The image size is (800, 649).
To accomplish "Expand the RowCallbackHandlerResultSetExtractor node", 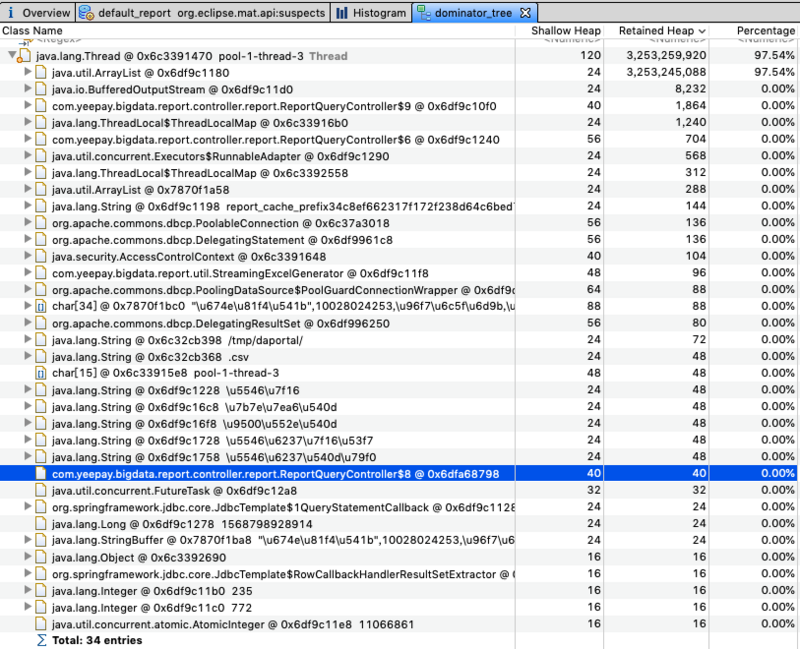I will (x=28, y=574).
